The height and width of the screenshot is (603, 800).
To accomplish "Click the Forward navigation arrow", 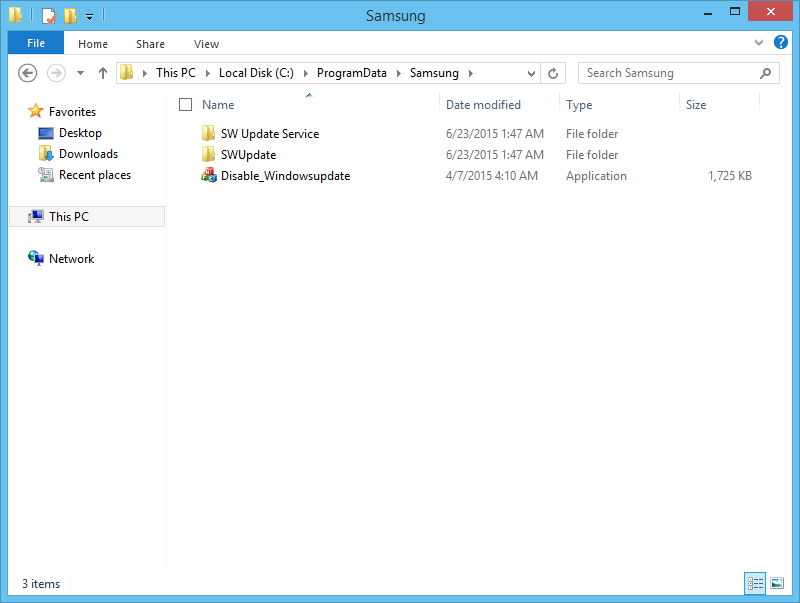I will tap(56, 73).
